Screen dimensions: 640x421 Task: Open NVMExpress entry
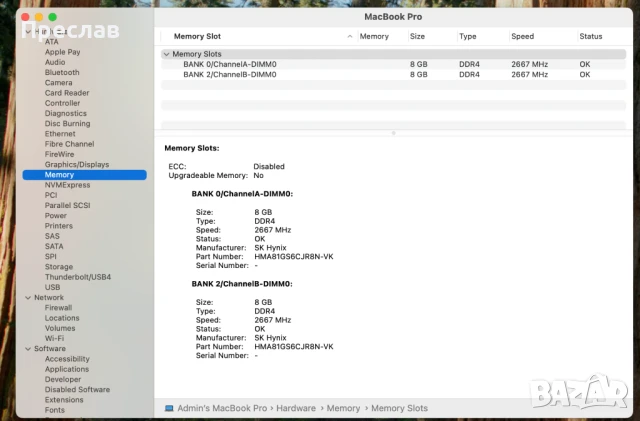(x=67, y=185)
